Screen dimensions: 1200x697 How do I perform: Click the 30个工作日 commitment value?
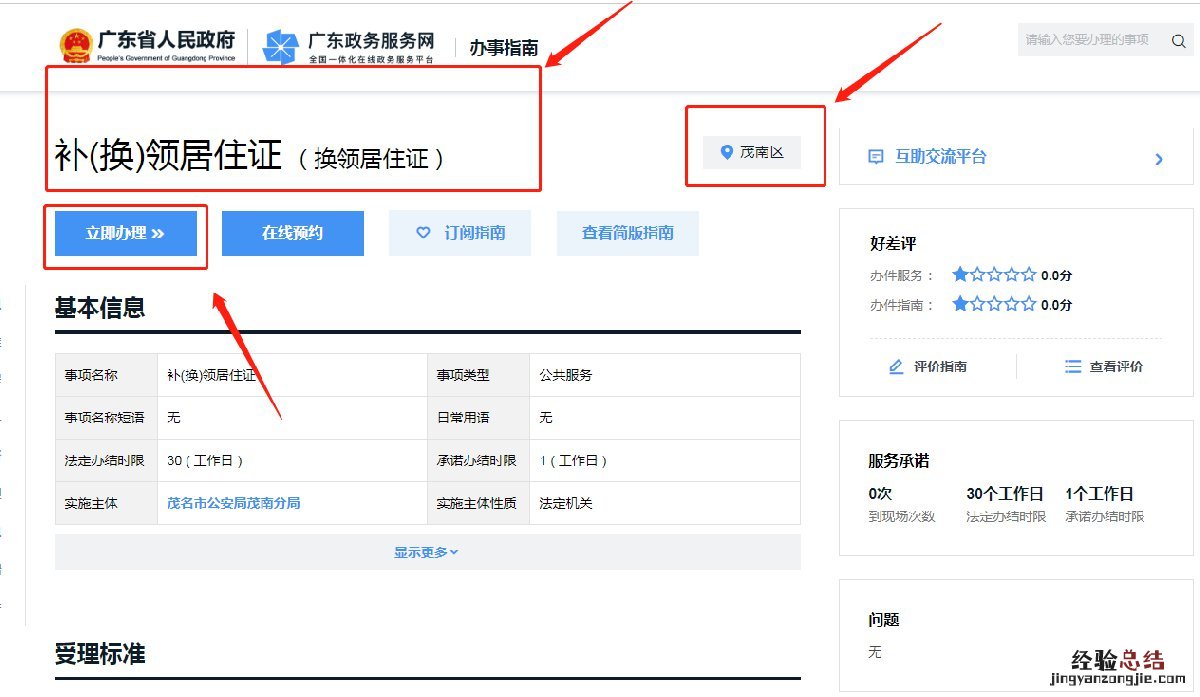[1005, 494]
